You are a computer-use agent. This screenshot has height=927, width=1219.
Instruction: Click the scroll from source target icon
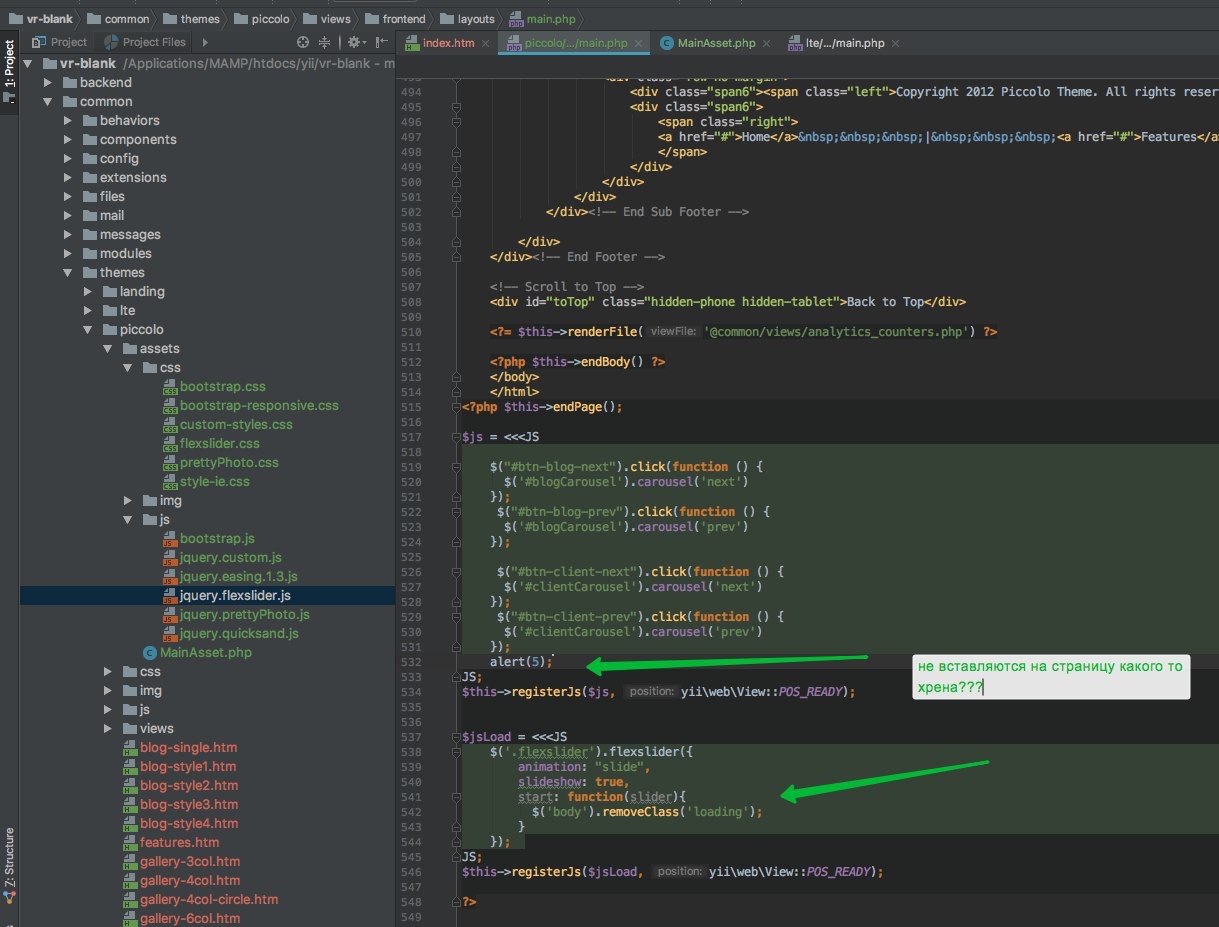[303, 42]
